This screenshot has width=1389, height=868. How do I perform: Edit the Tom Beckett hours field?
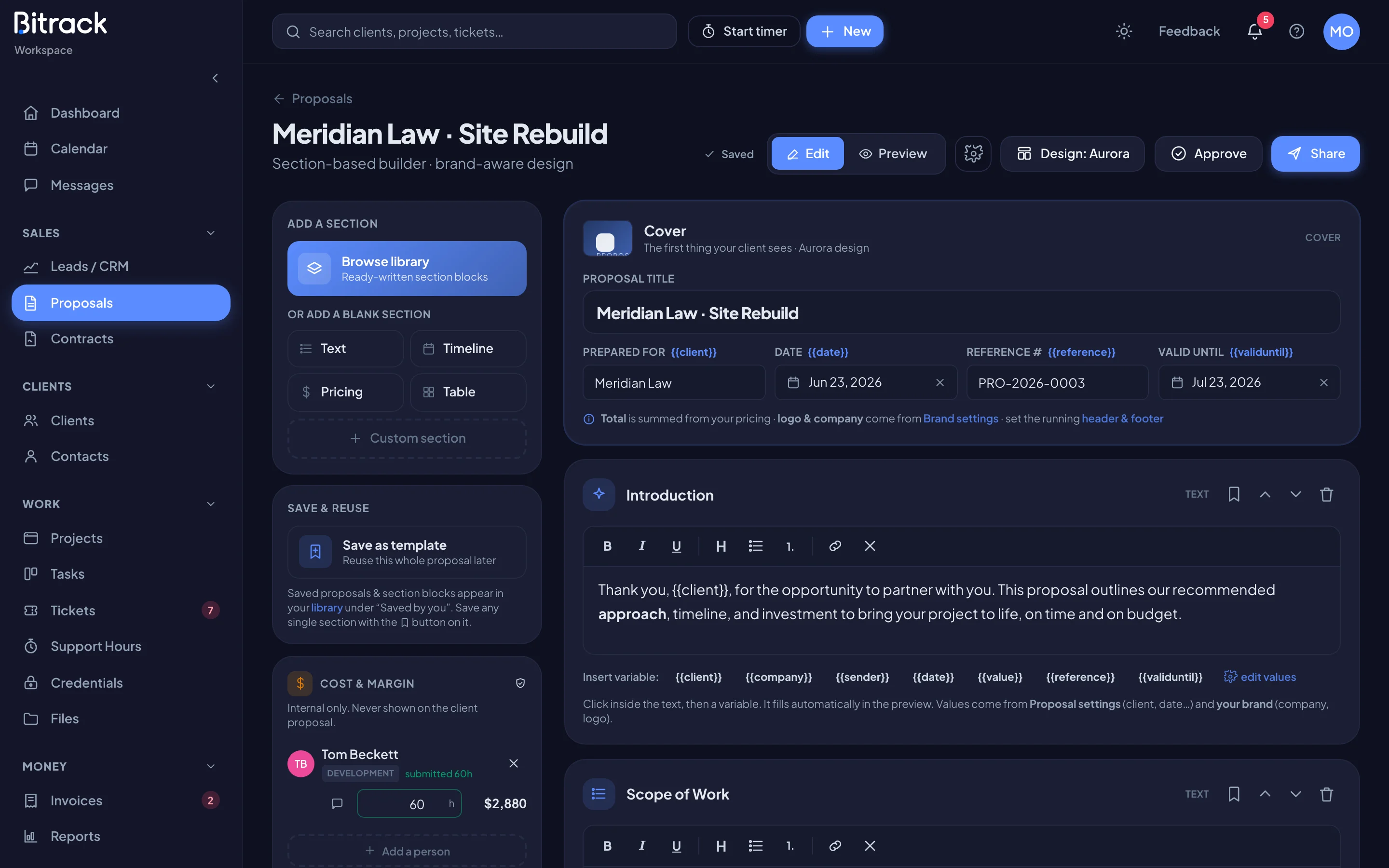pos(409,804)
